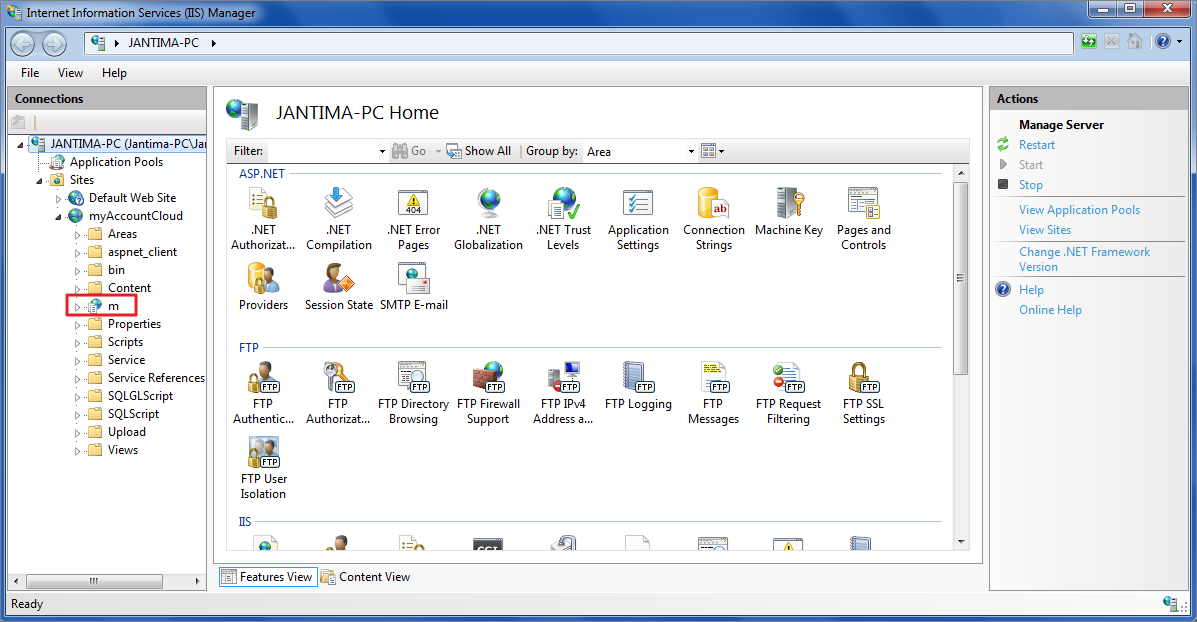Expand the m application node

[77, 307]
